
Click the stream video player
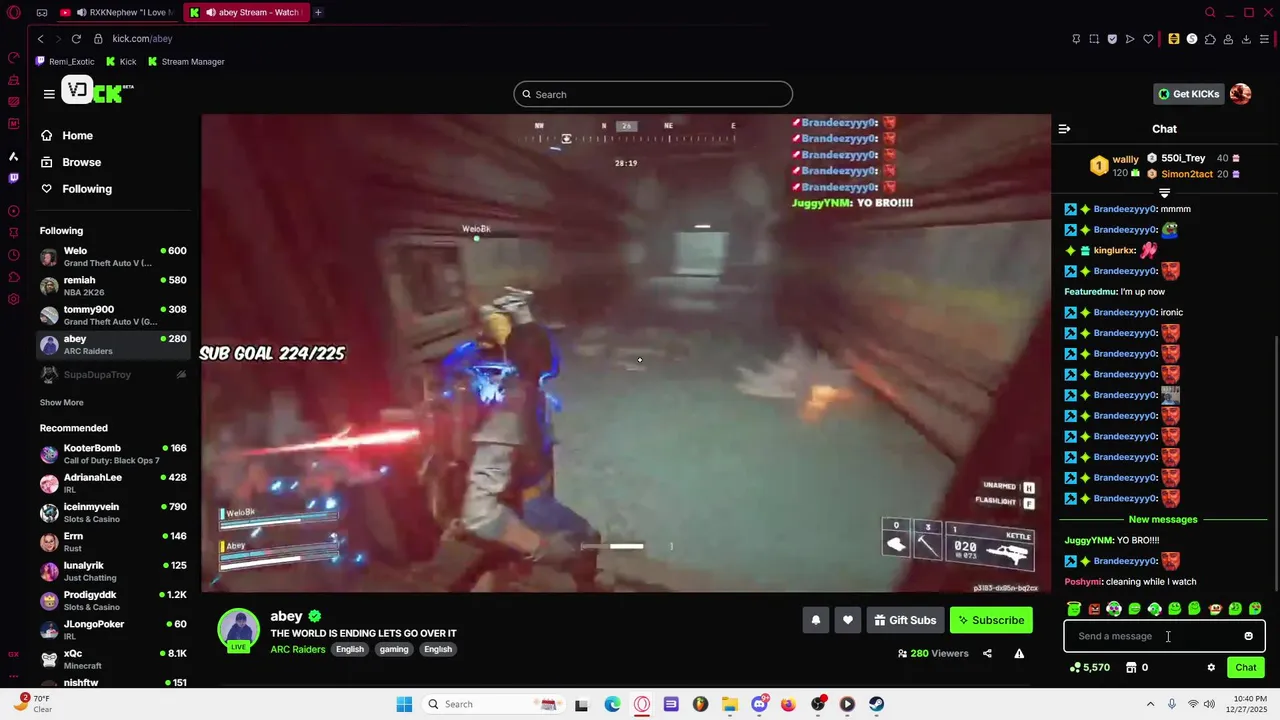[x=626, y=353]
